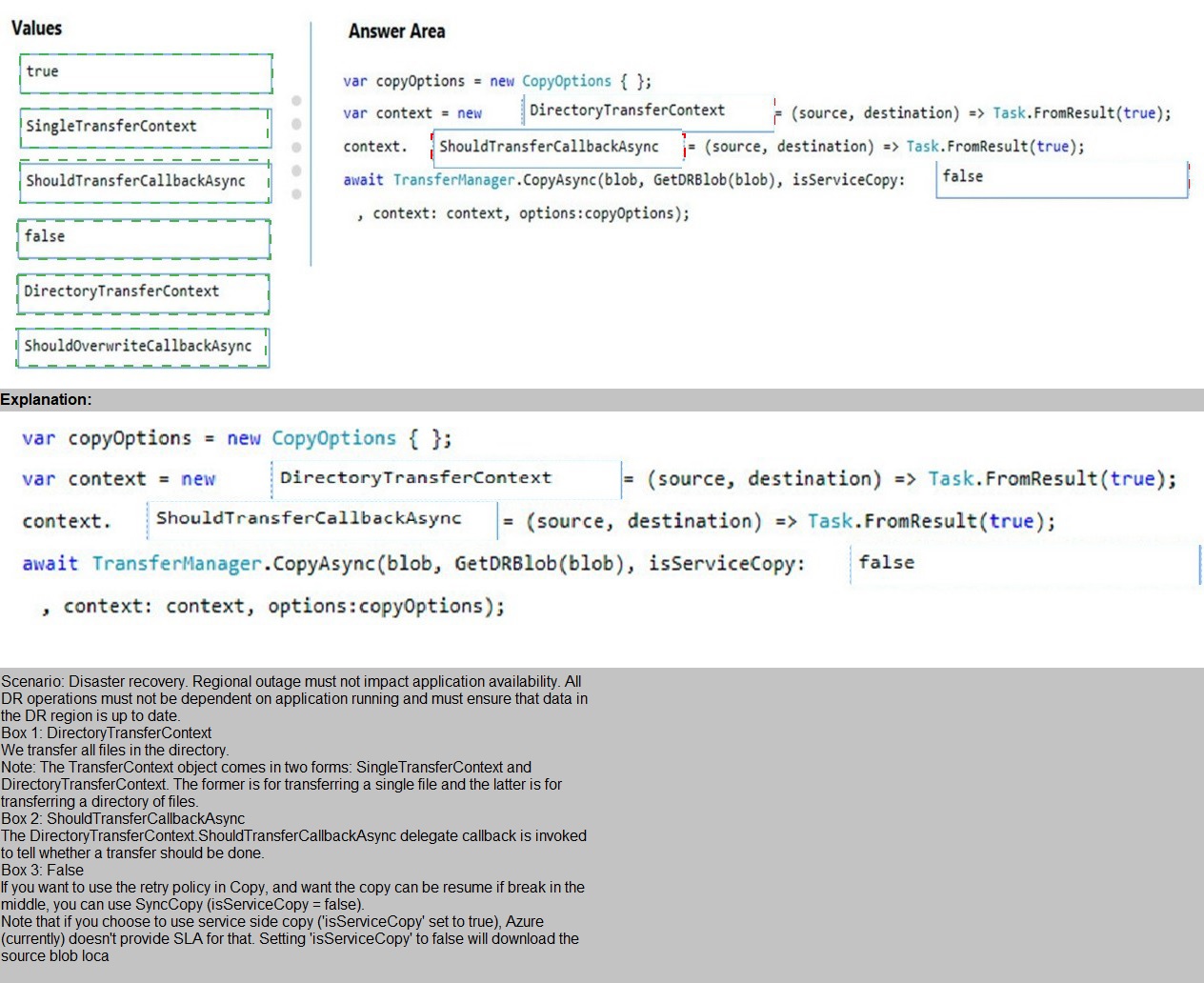1204x983 pixels.
Task: Click DirectoryTransferContext box in Explanation code
Action: click(x=446, y=478)
